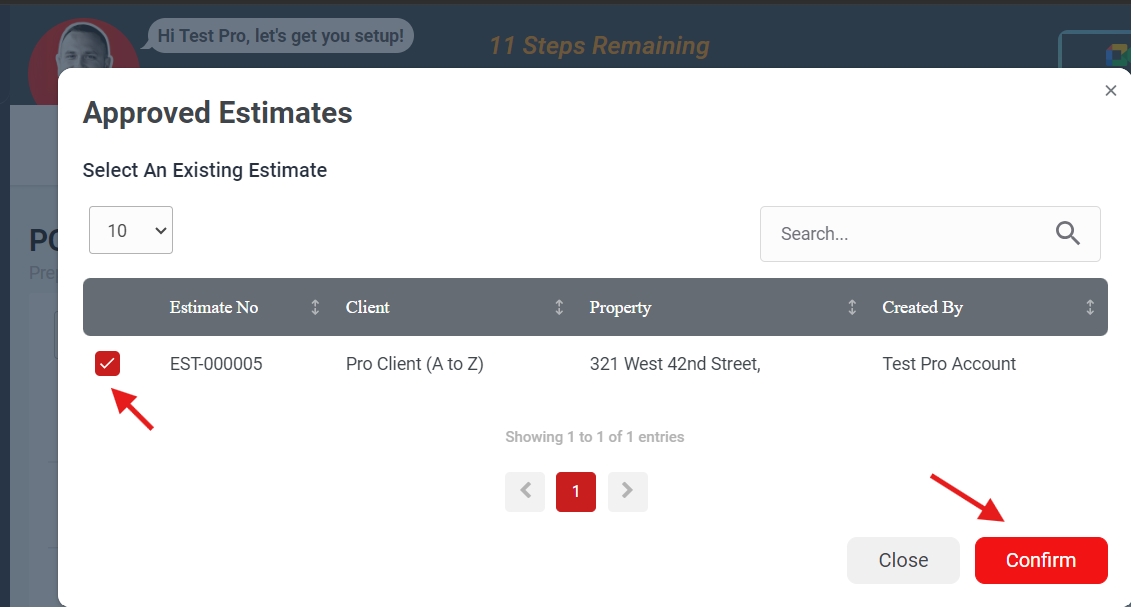Viewport: 1131px width, 607px height.
Task: Click the Pro Client (A to Z) cell
Action: coord(414,364)
